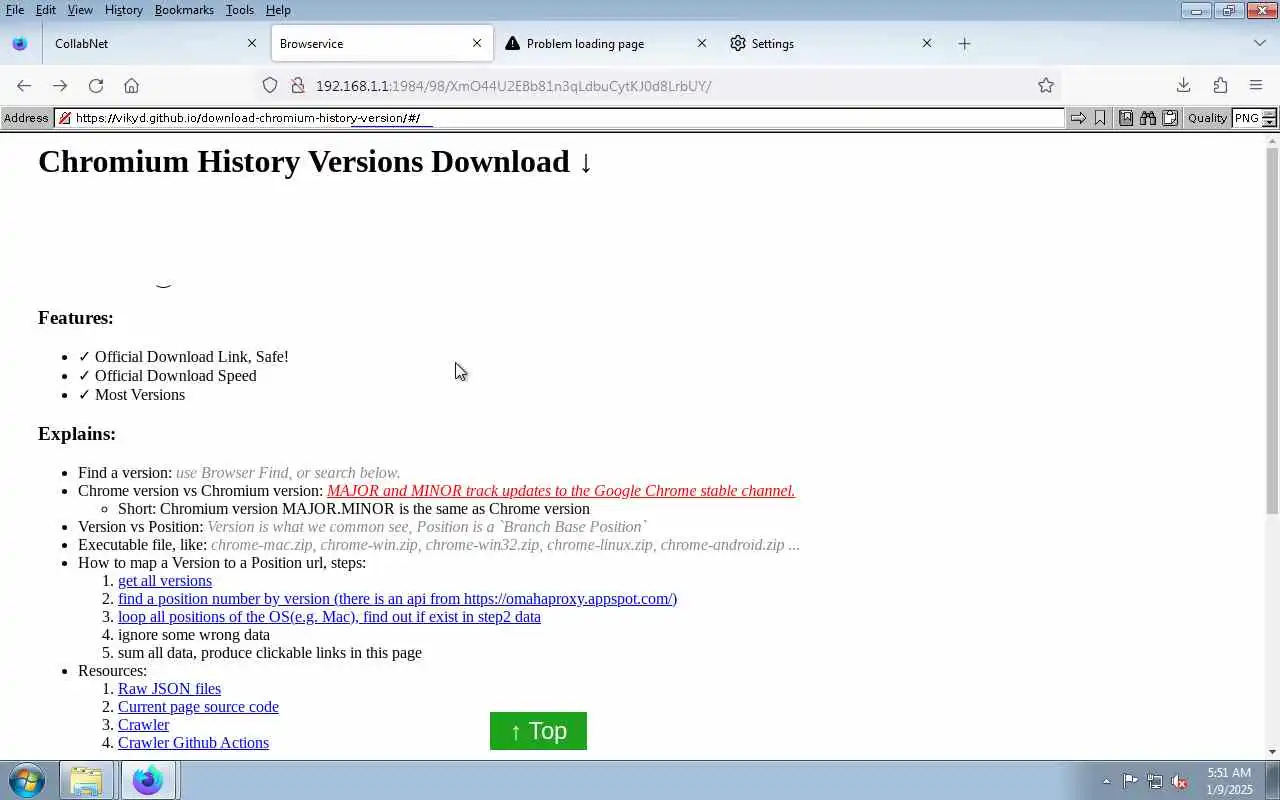The width and height of the screenshot is (1280, 800).
Task: Open the Bookmarks menu
Action: pyautogui.click(x=184, y=10)
